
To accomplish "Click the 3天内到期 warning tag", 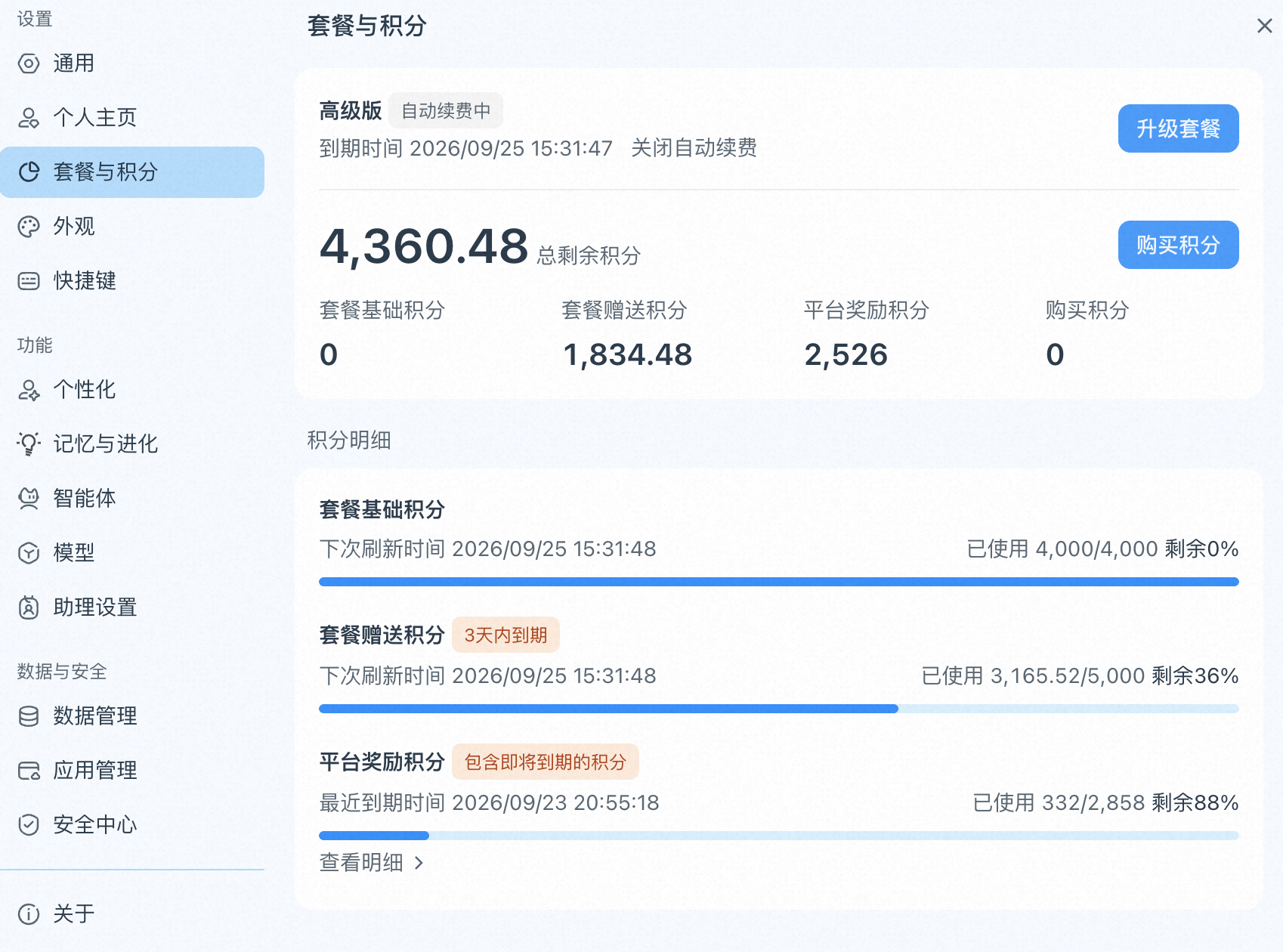I will coord(505,635).
